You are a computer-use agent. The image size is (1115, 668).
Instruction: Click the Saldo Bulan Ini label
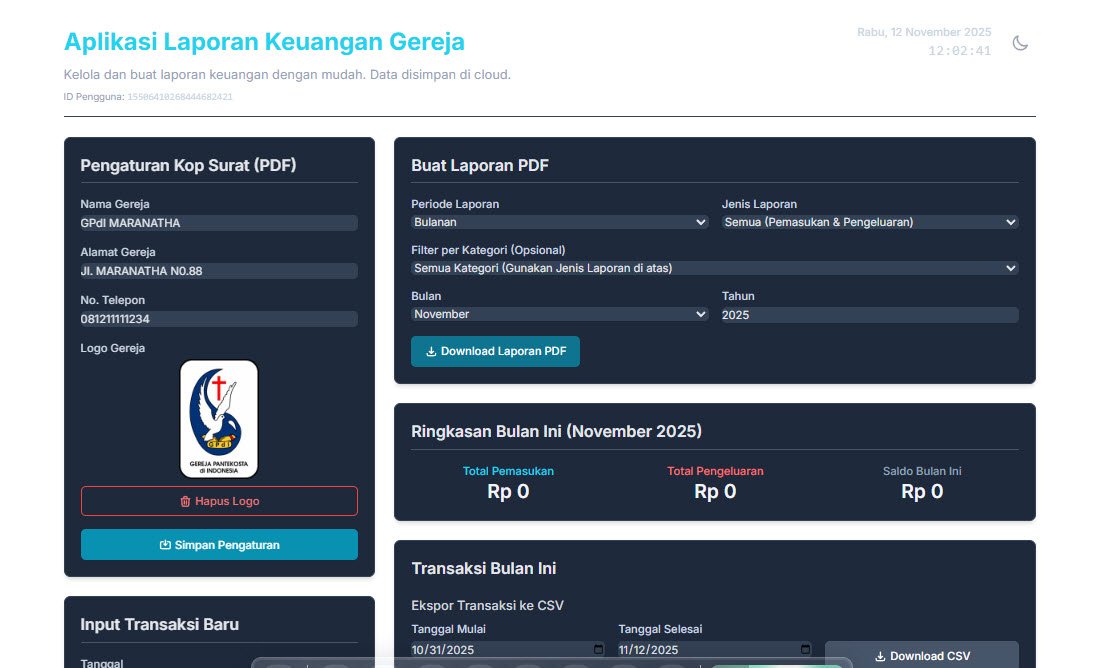[x=922, y=471]
